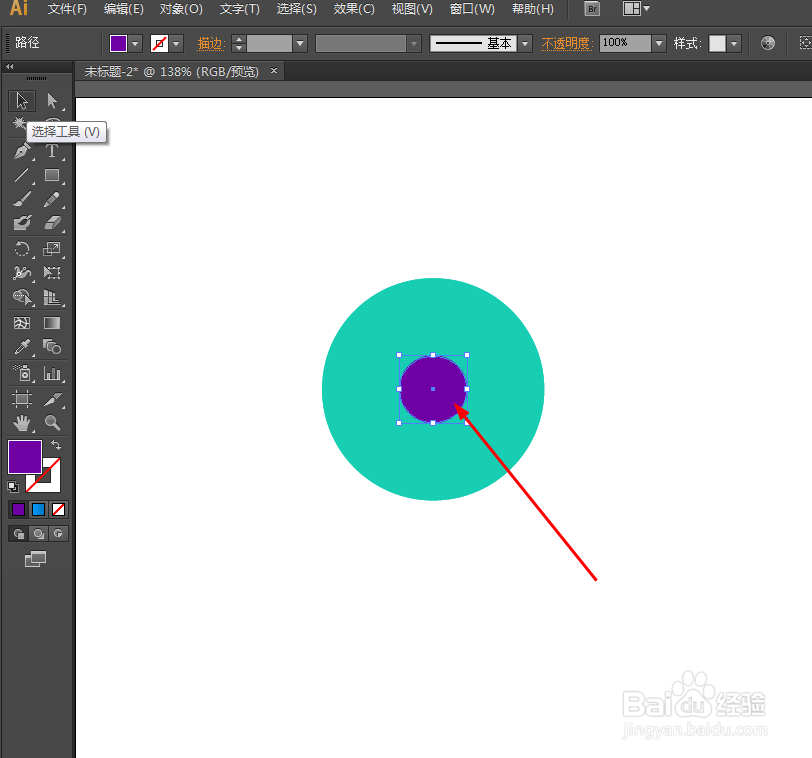Image resolution: width=812 pixels, height=758 pixels.
Task: Click the purple fill swatch in control bar
Action: pos(119,43)
